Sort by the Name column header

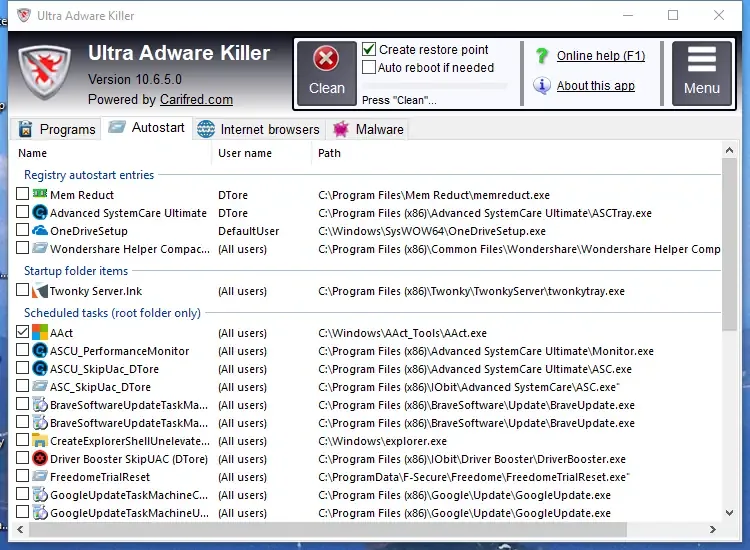33,153
